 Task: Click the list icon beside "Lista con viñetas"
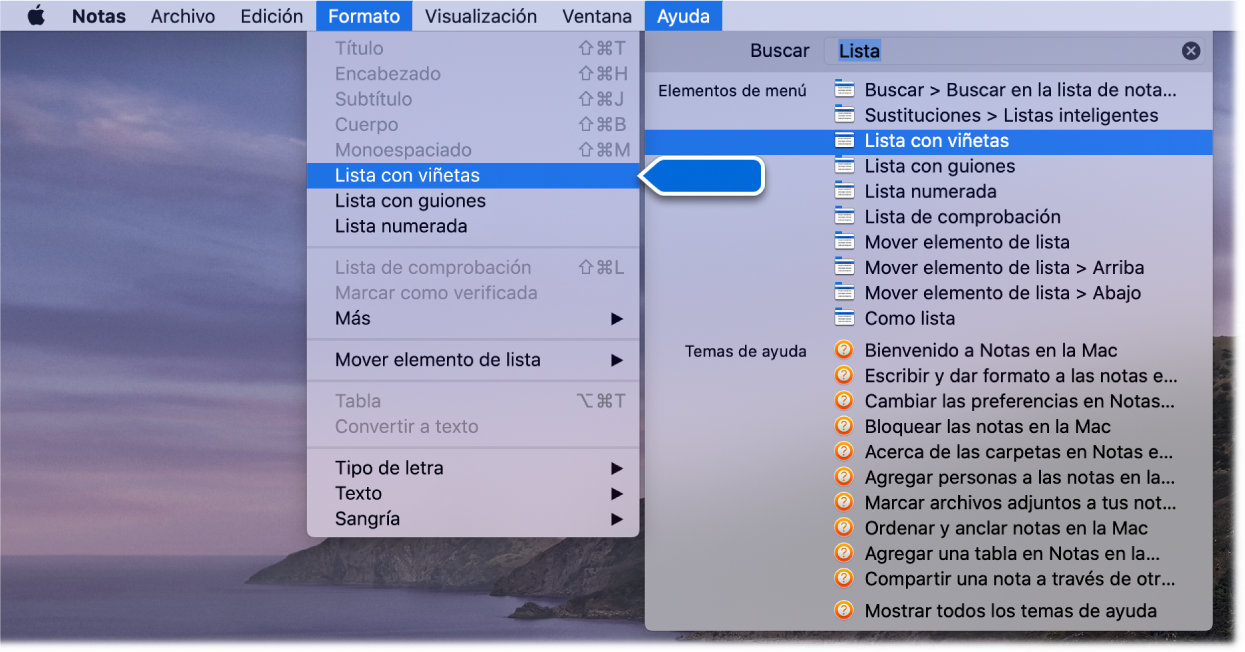845,141
